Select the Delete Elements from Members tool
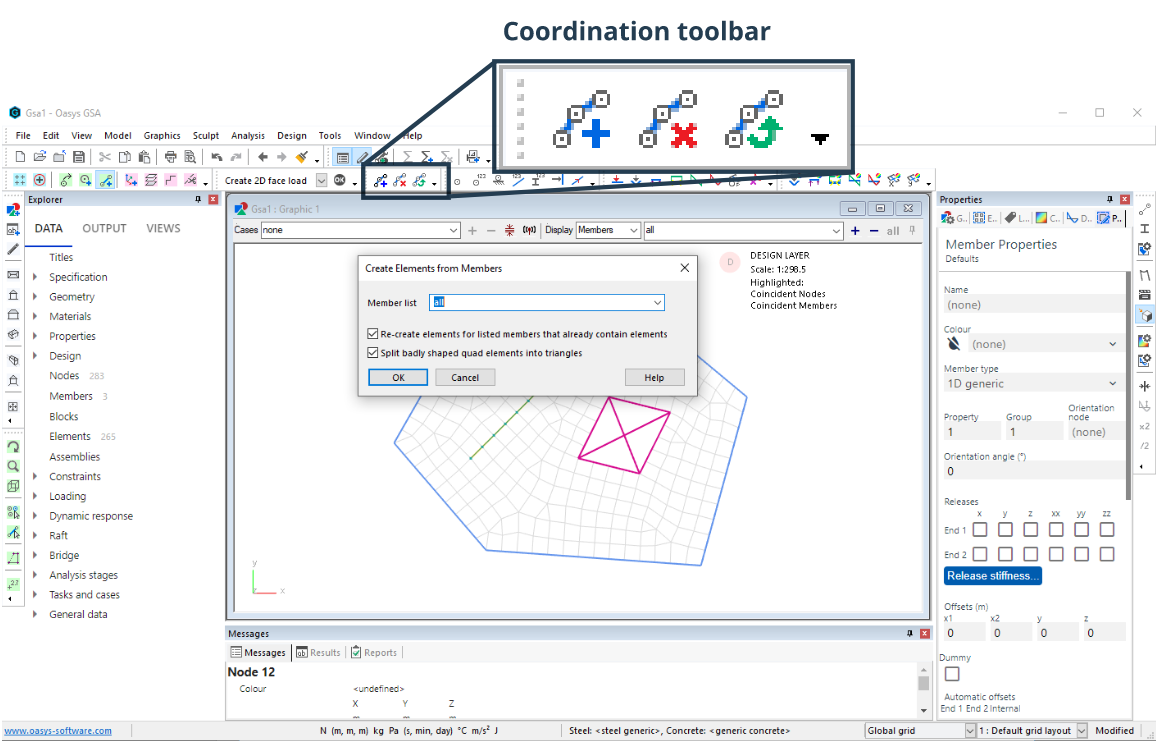The width and height of the screenshot is (1157, 743). (399, 180)
